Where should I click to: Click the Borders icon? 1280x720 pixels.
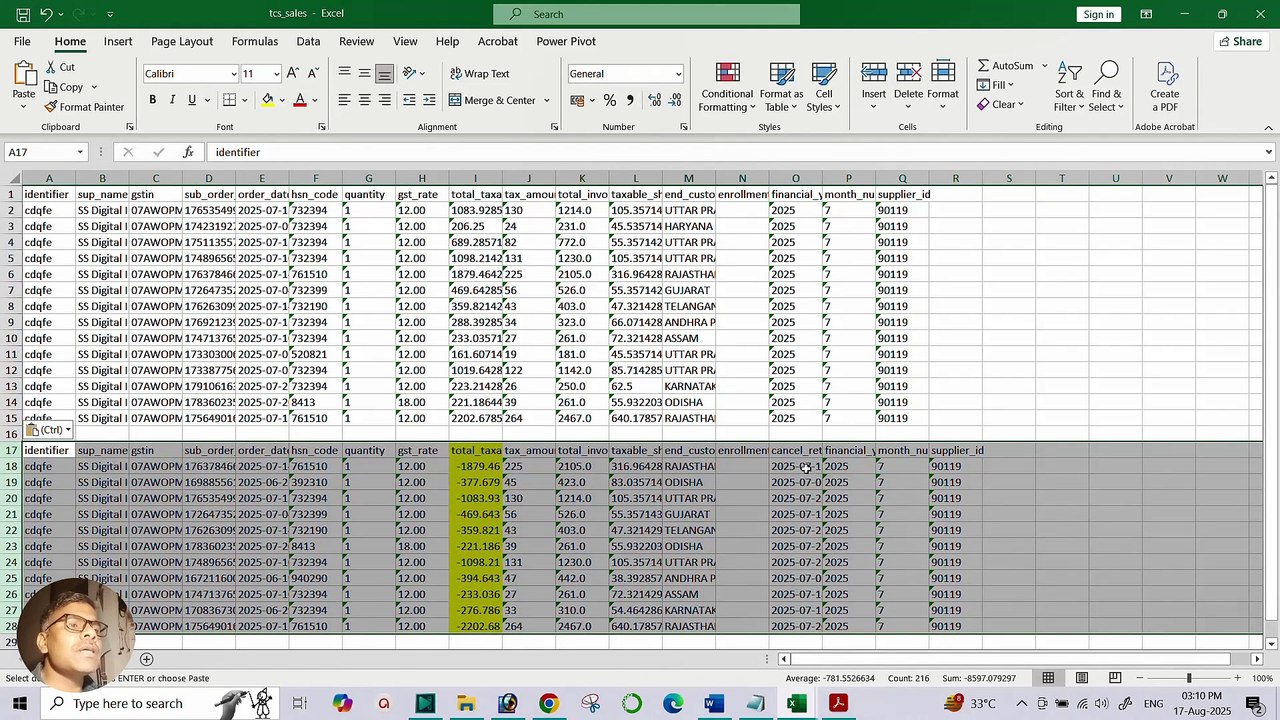[229, 100]
